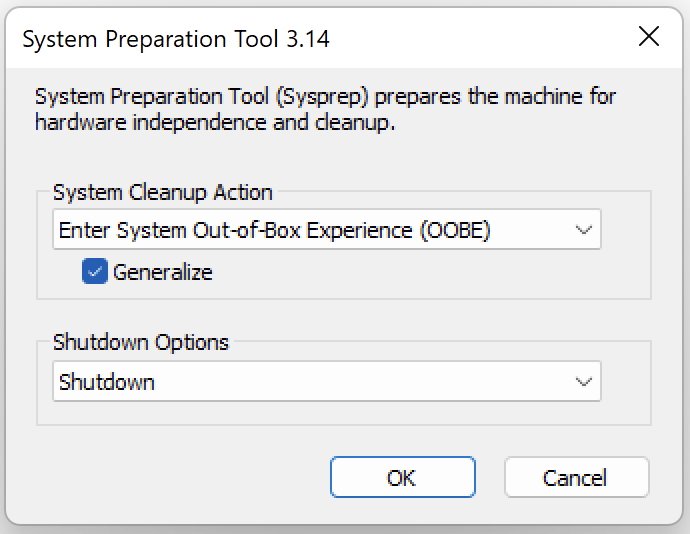Click the Shutdown Options group label
Screen dimensions: 690x534
[x=141, y=342]
